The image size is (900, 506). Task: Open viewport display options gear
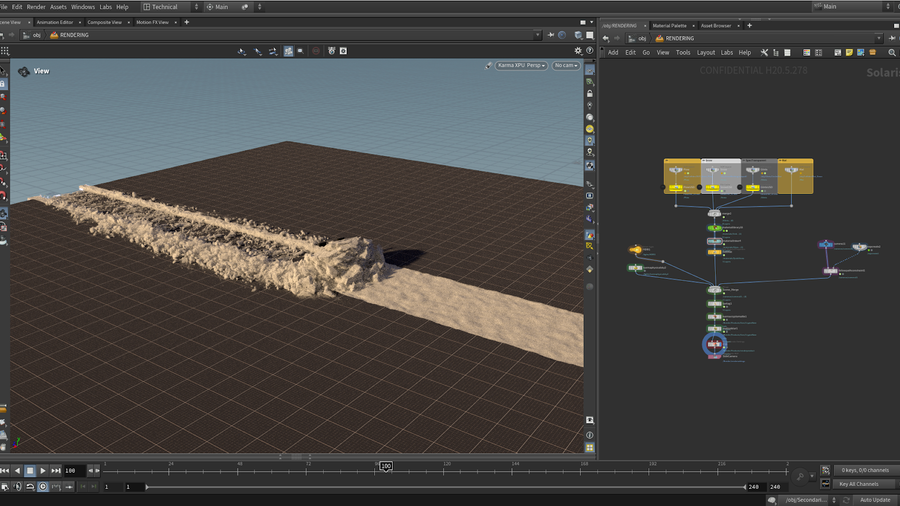click(x=578, y=51)
